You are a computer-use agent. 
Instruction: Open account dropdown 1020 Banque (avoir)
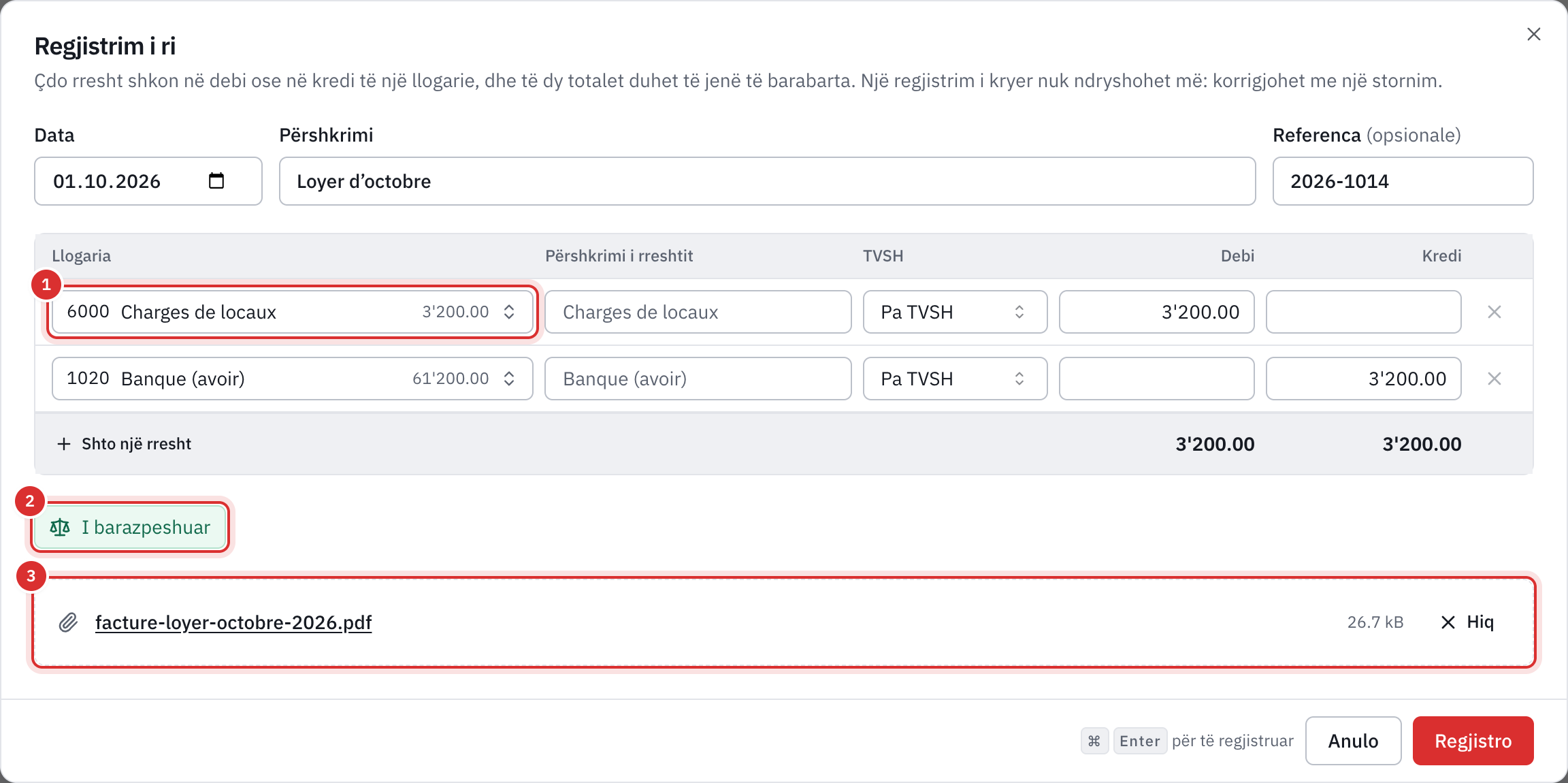click(x=293, y=379)
